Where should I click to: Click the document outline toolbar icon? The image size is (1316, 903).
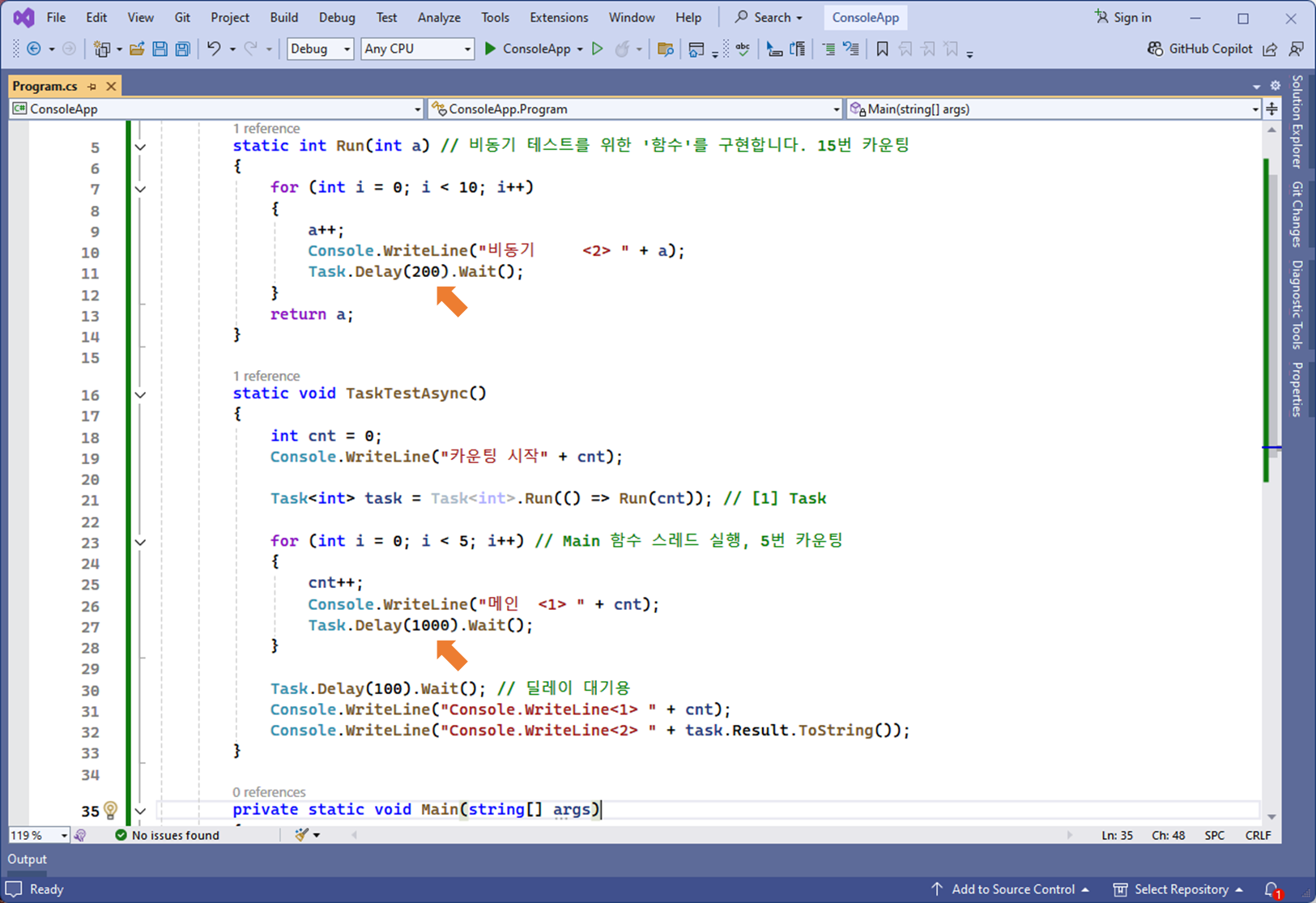click(798, 49)
